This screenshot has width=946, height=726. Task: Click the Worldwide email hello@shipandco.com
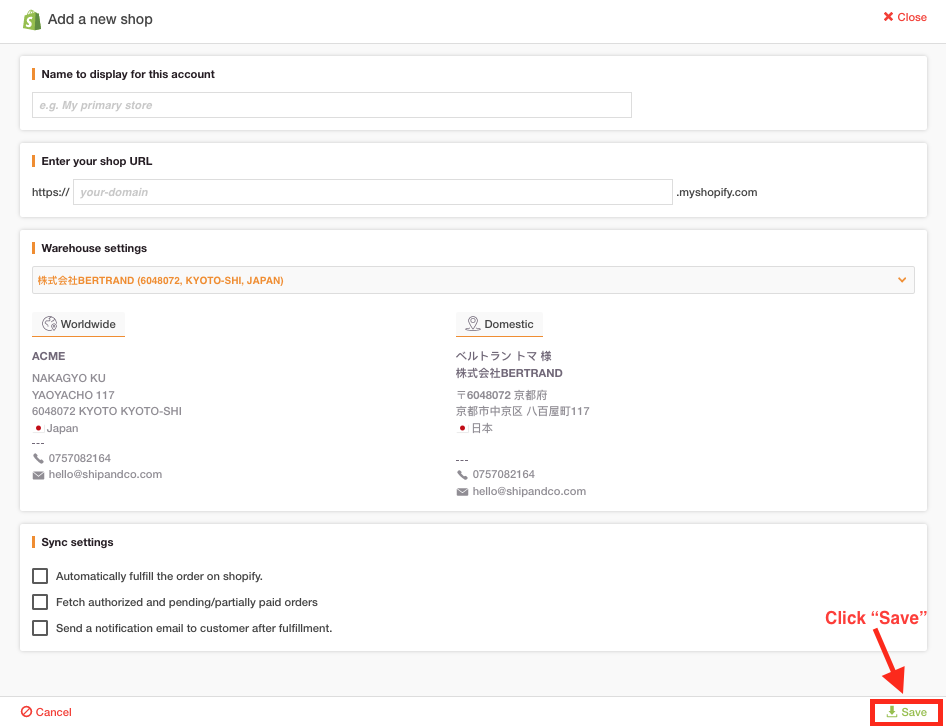(x=106, y=474)
